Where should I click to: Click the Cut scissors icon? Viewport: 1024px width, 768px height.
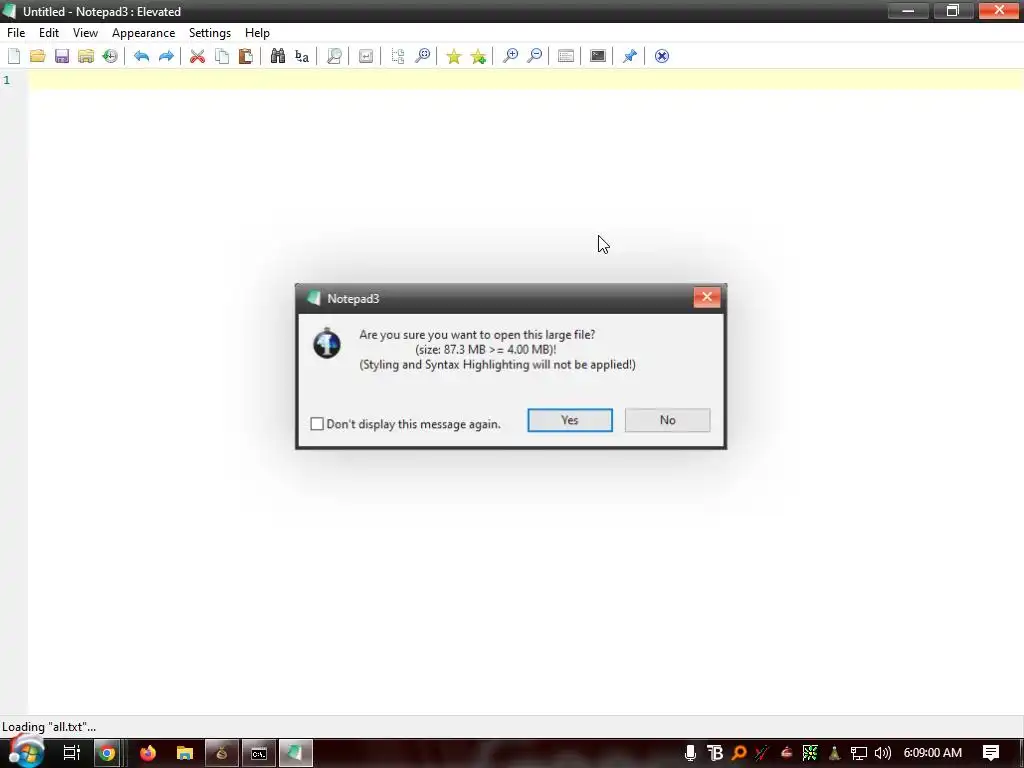pyautogui.click(x=197, y=56)
